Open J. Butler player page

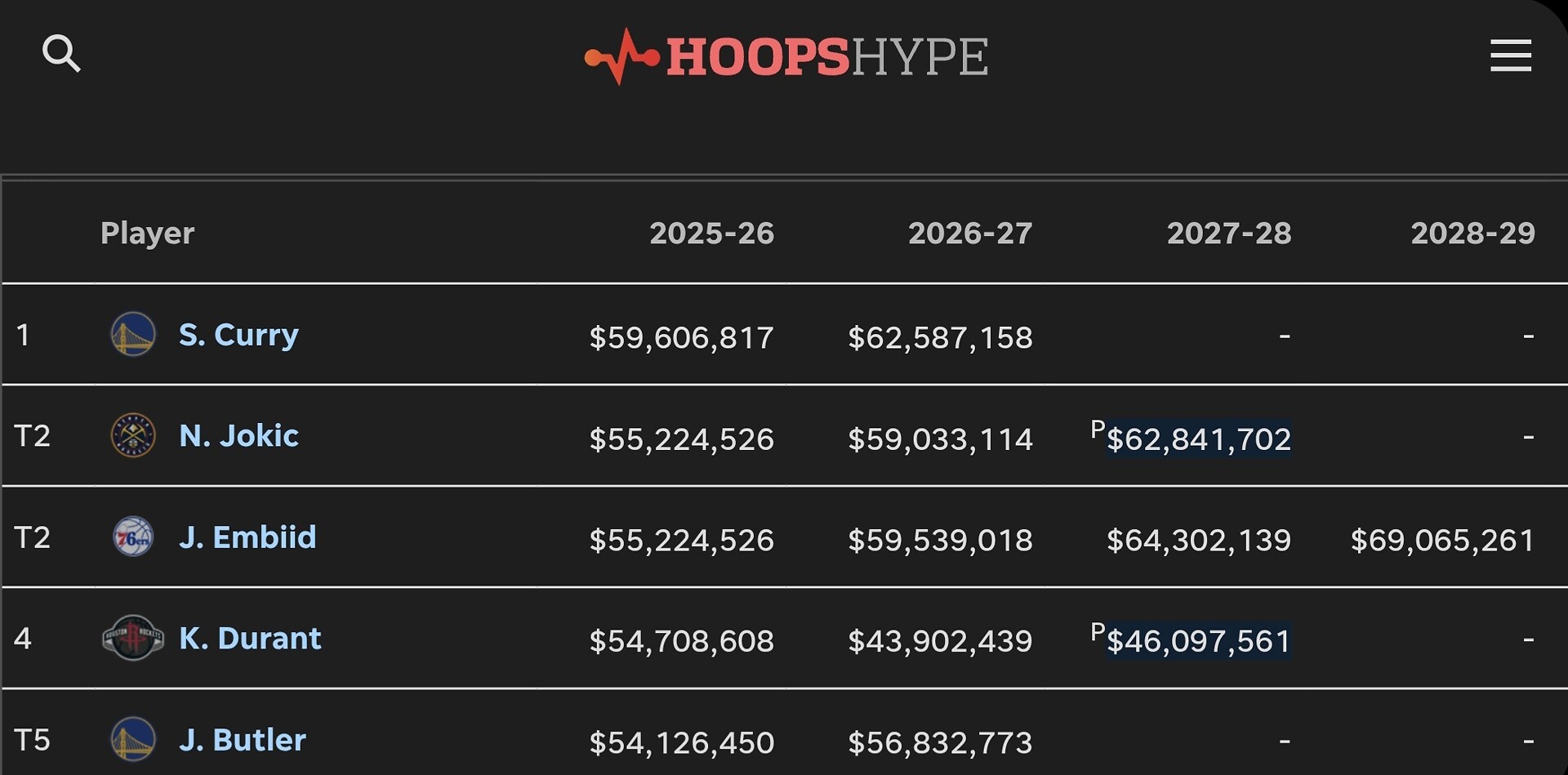[243, 740]
